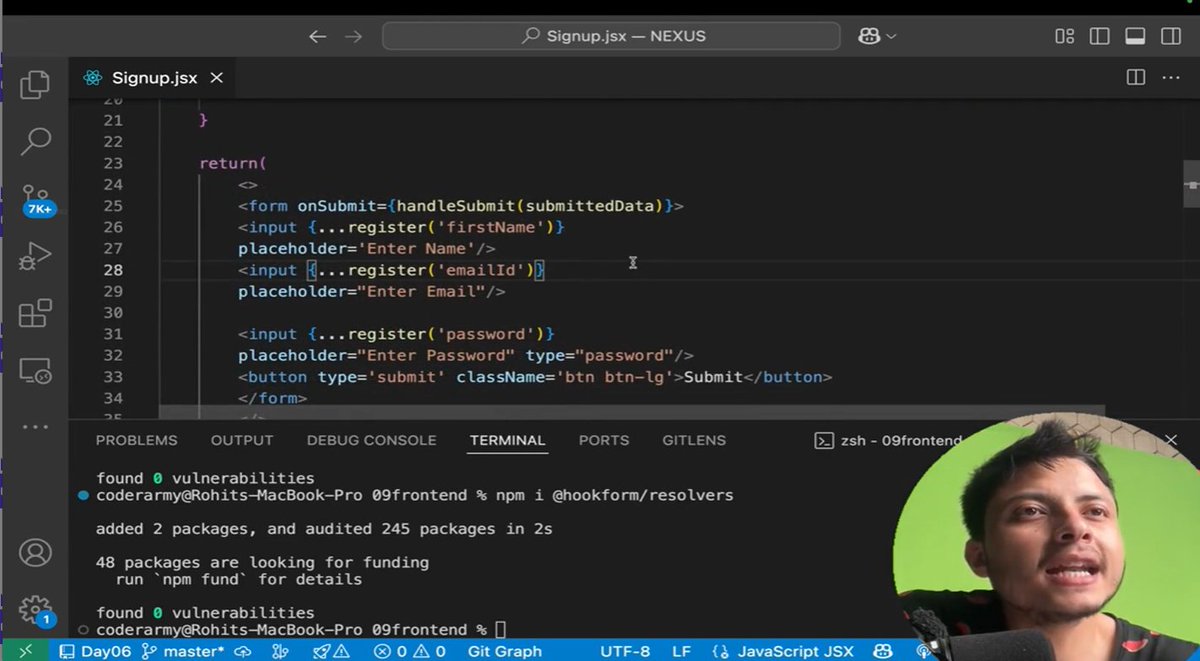1200x661 pixels.
Task: Switch to the PROBLEMS panel tab
Action: [x=137, y=440]
